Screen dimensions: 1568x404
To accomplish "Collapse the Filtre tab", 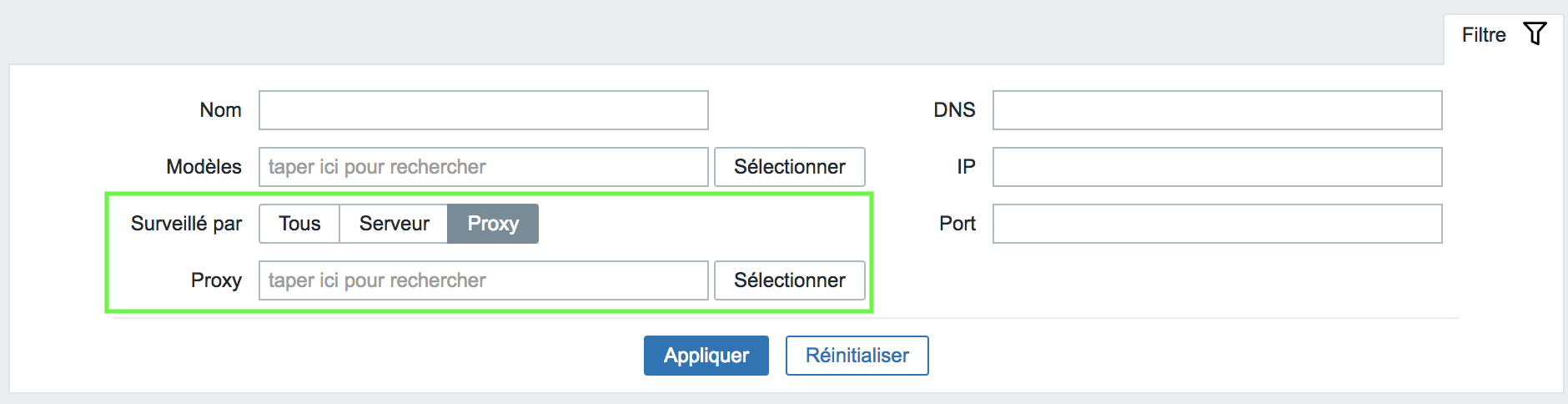I will 1504,35.
